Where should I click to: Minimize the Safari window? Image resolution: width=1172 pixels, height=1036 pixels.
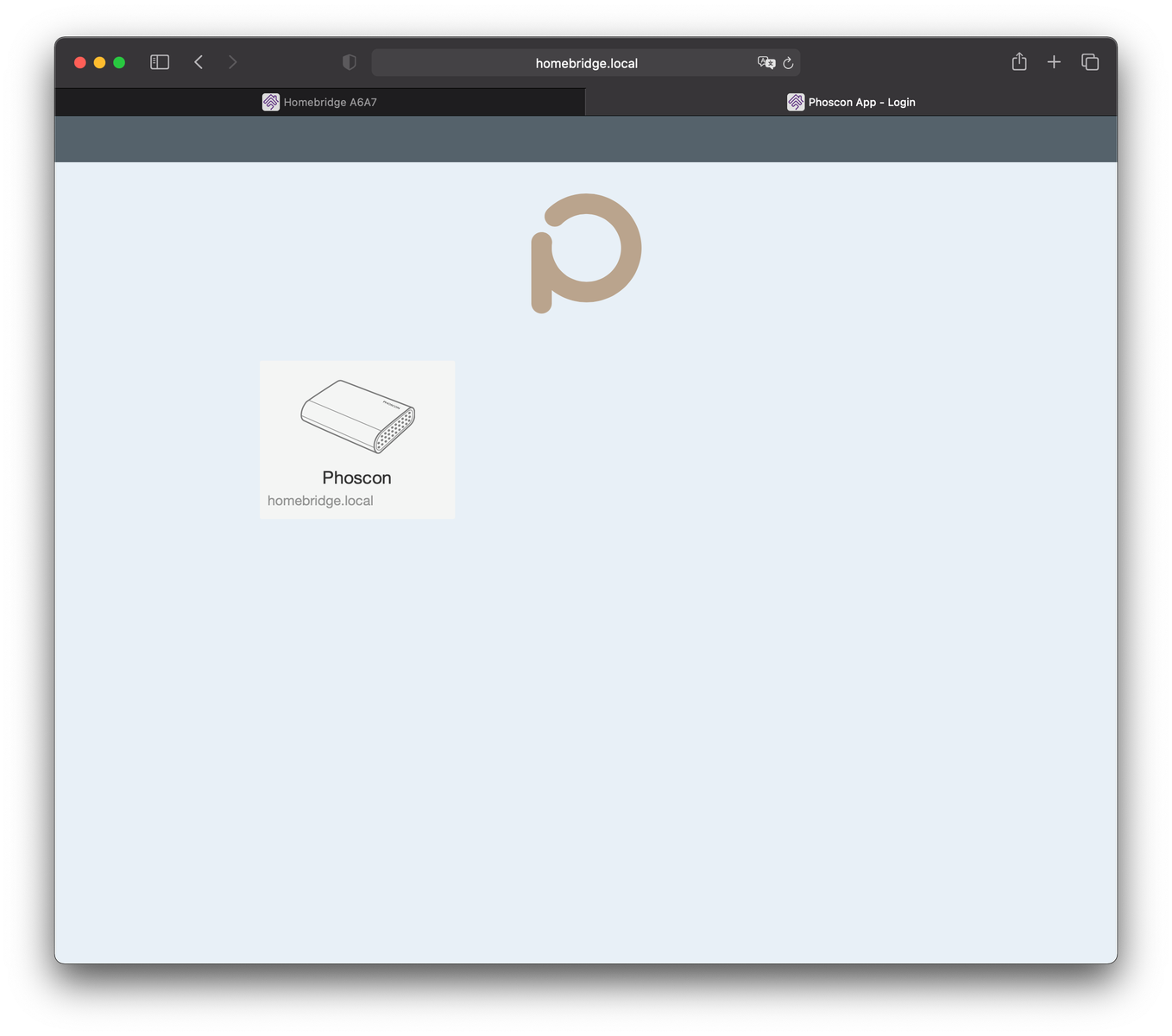[99, 62]
